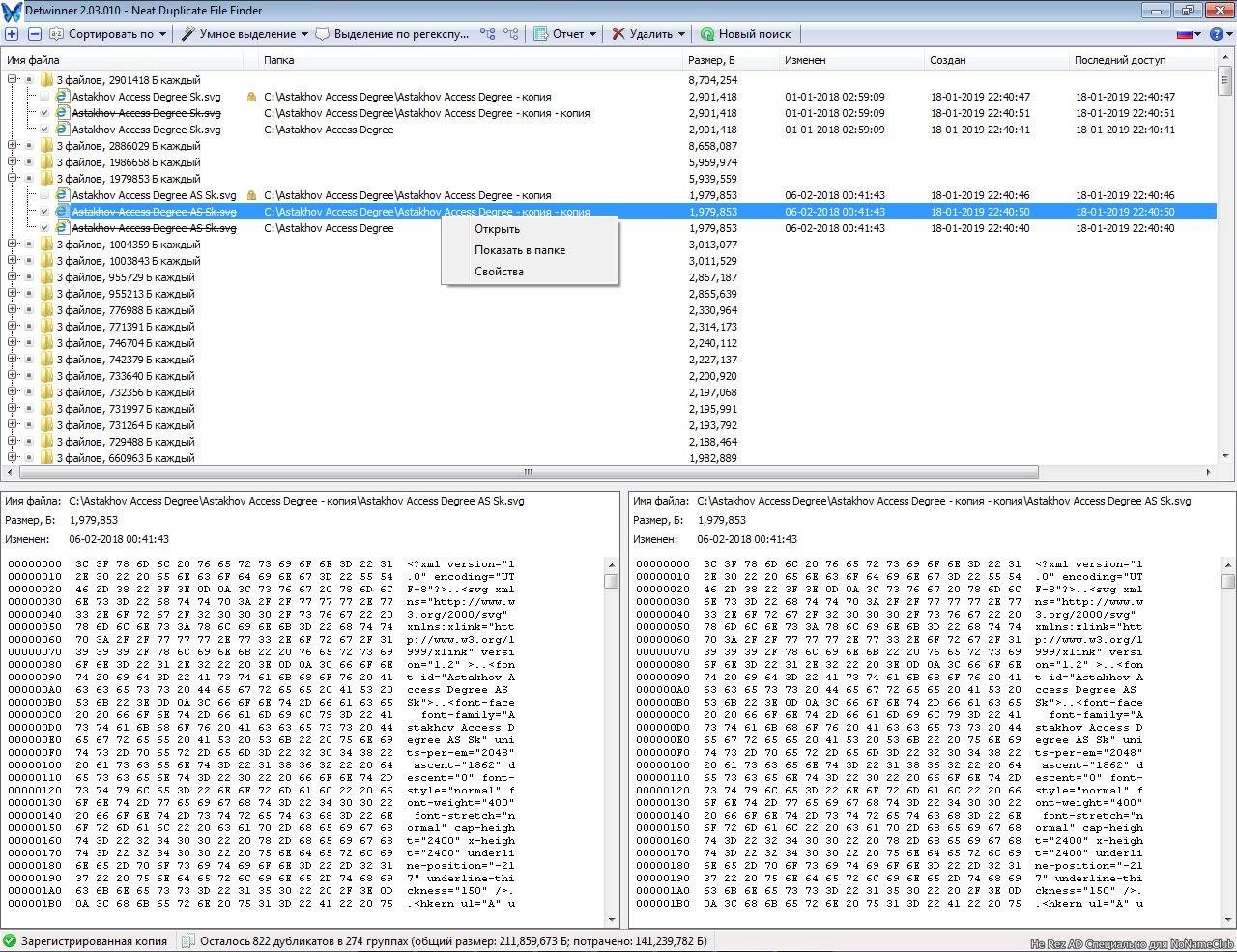Select the 3 файлов, 731264 Б каждый row

126,425
